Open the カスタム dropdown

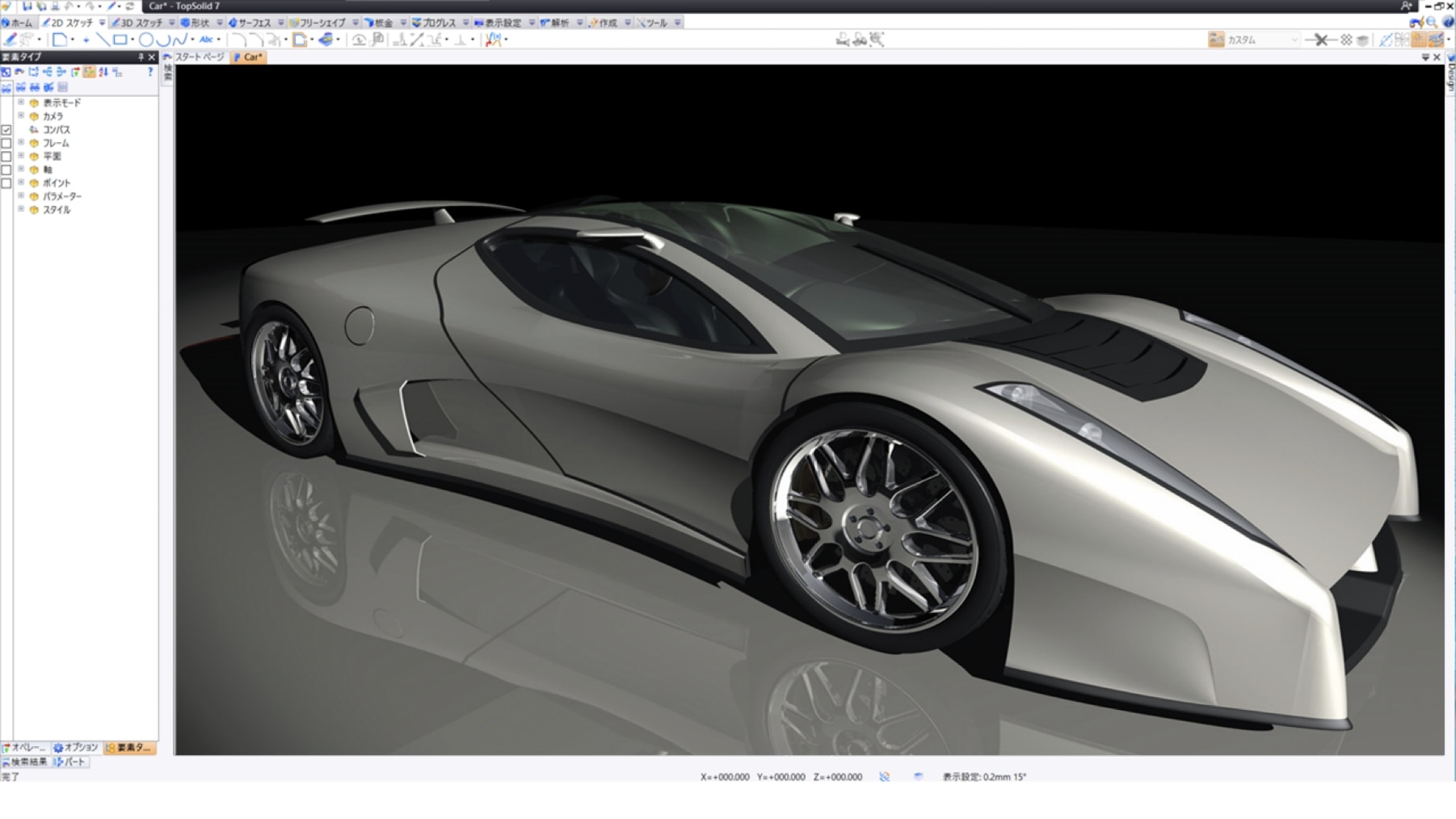[x=1294, y=40]
